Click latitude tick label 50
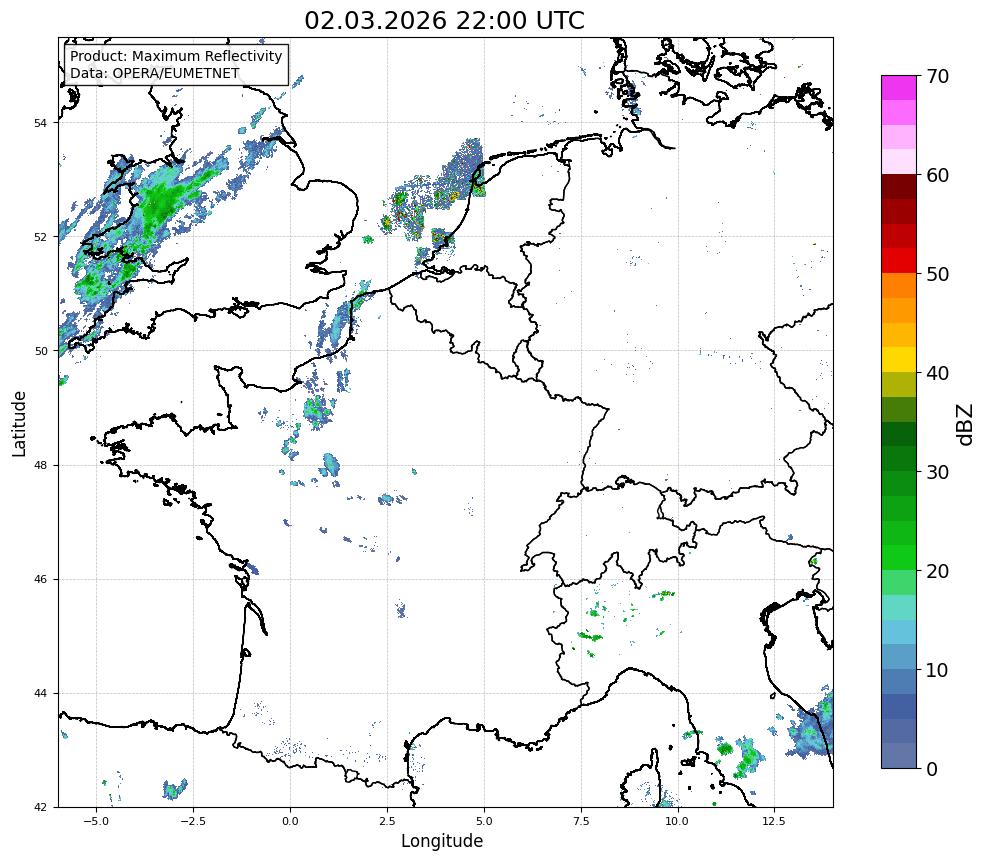This screenshot has height=860, width=985. (41, 351)
